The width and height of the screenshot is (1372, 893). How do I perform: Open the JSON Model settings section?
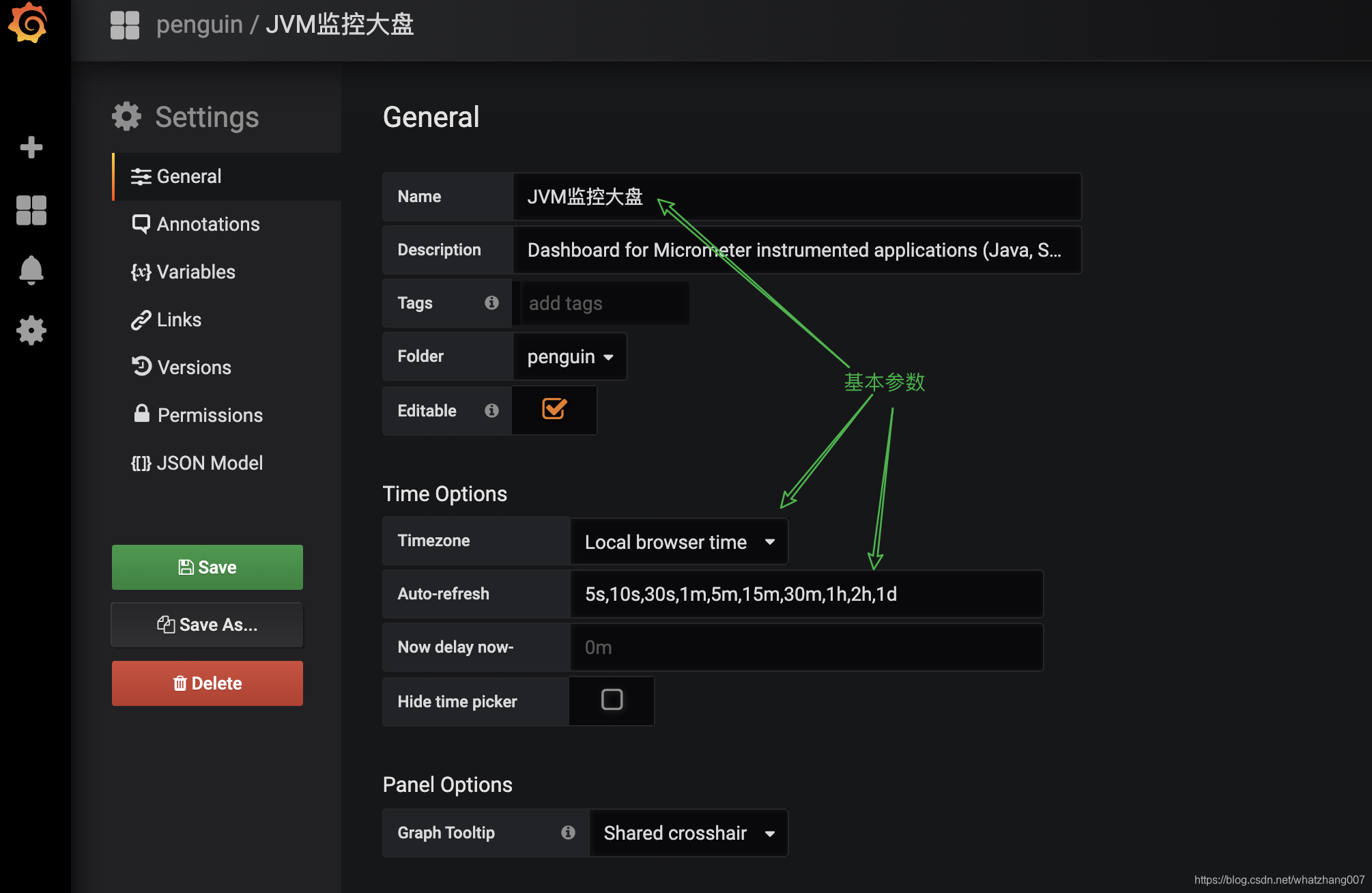[210, 463]
